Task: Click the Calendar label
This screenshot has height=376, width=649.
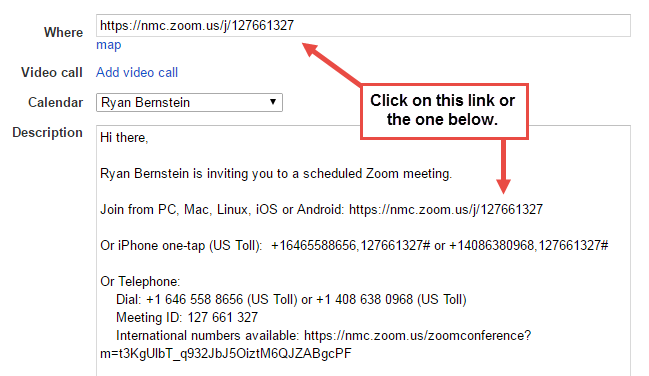Action: click(55, 102)
